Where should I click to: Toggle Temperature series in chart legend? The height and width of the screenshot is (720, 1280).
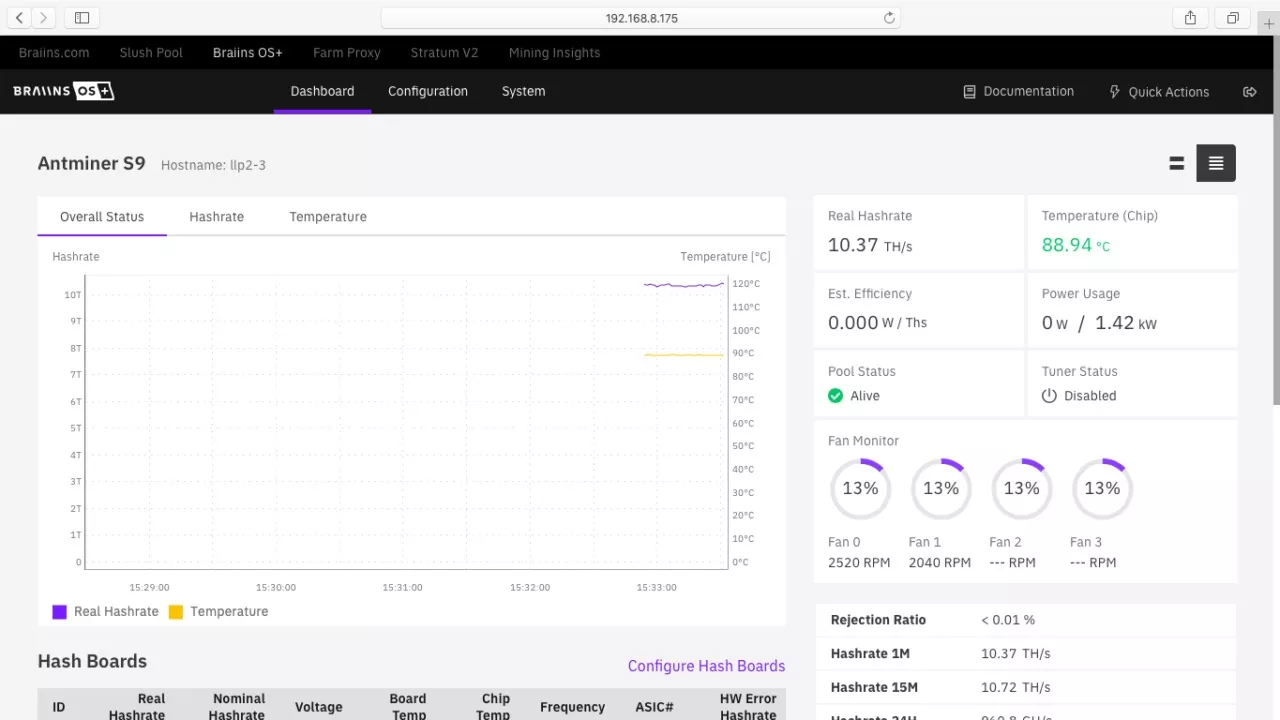[x=218, y=611]
